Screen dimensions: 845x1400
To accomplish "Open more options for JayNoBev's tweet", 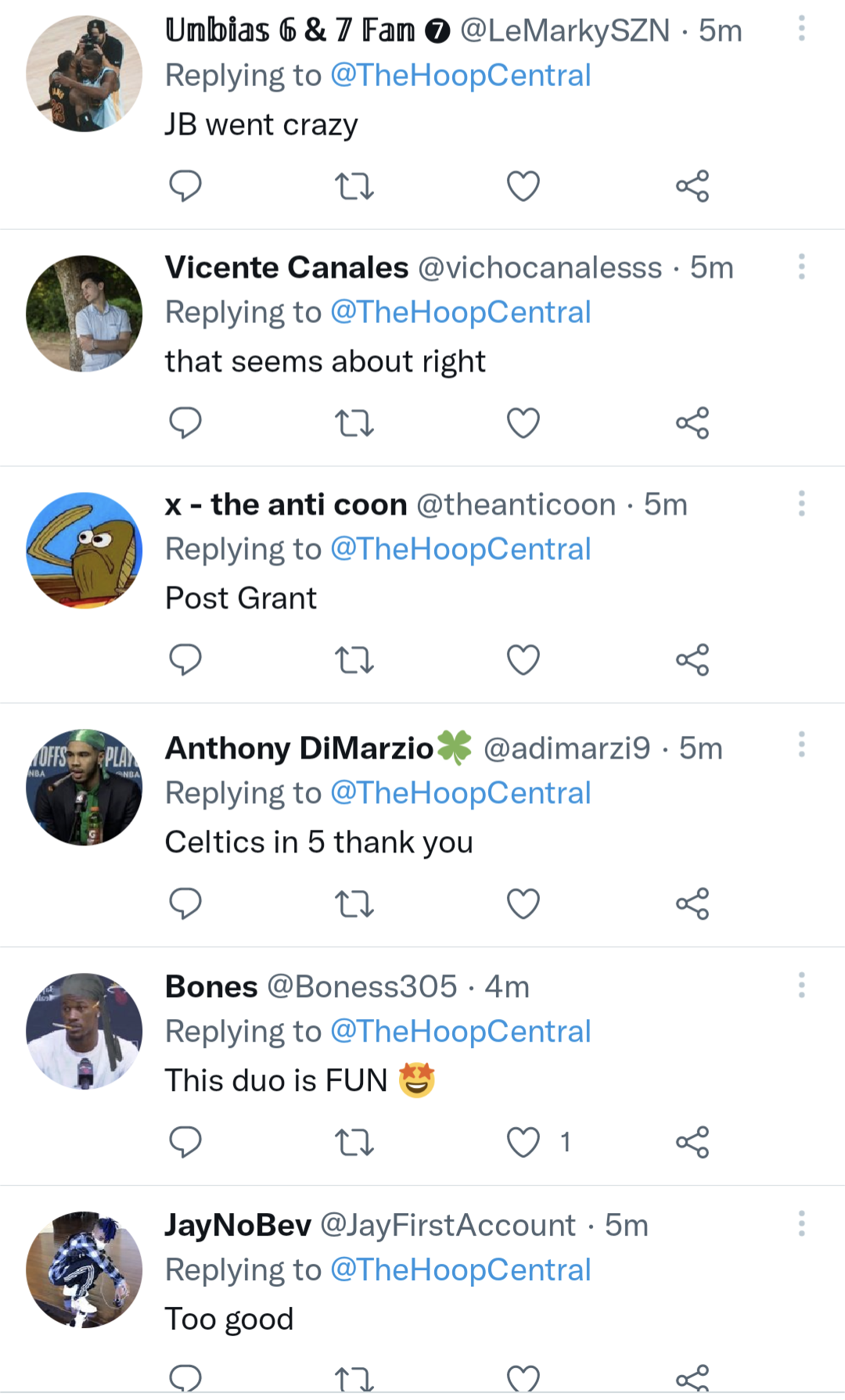I will pos(801,1223).
